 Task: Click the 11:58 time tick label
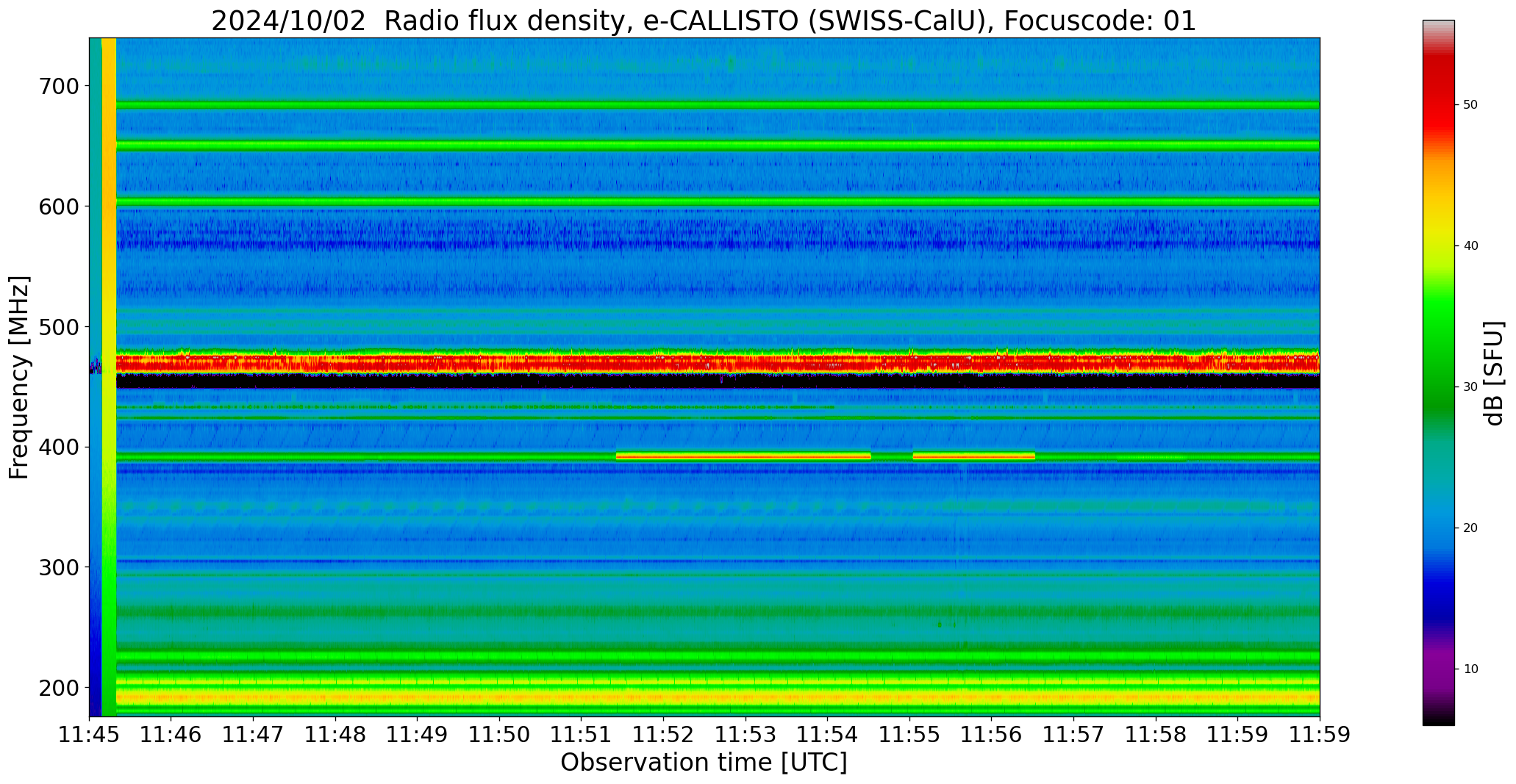click(x=1156, y=735)
